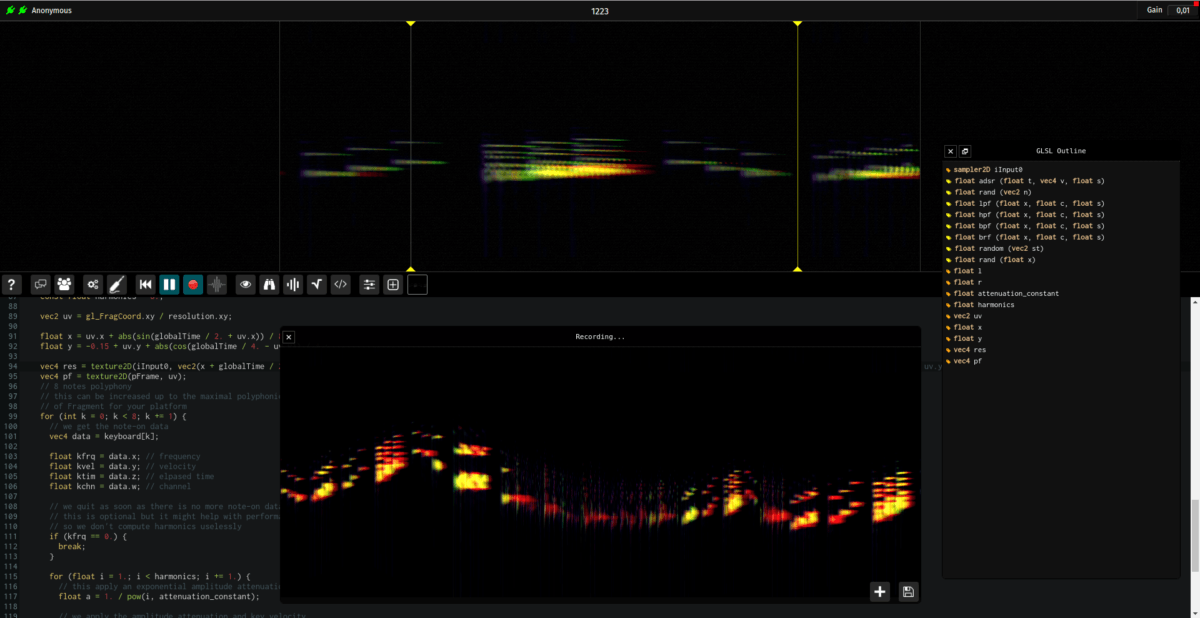Open the help question mark icon

point(13,285)
